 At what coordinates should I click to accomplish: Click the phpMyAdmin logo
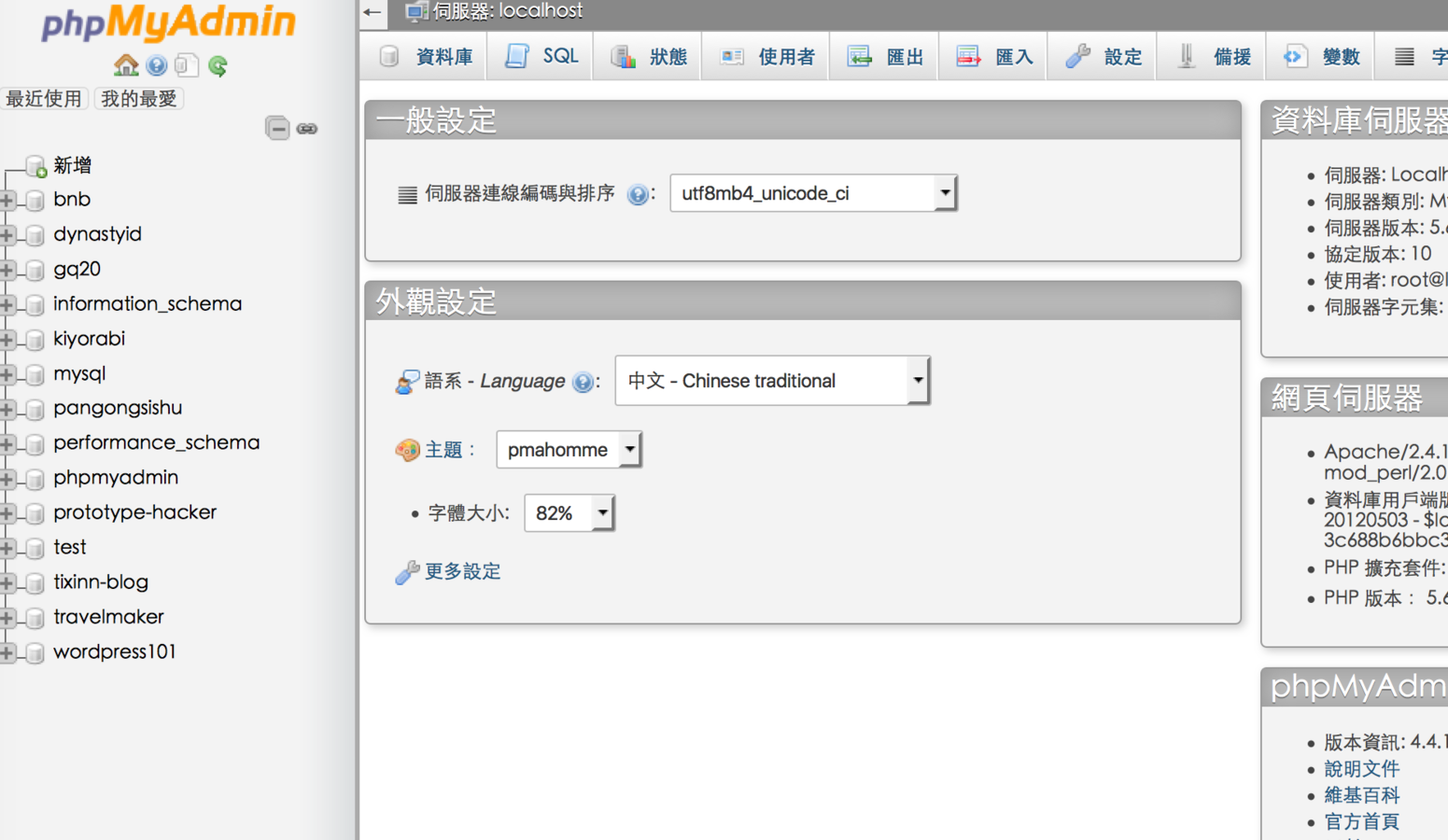pyautogui.click(x=169, y=23)
